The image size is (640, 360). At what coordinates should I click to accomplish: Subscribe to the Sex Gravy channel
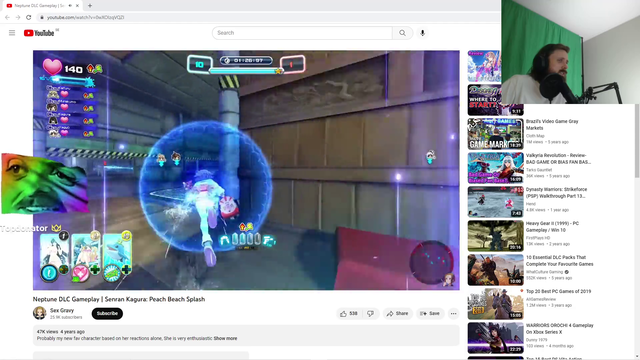tap(107, 313)
